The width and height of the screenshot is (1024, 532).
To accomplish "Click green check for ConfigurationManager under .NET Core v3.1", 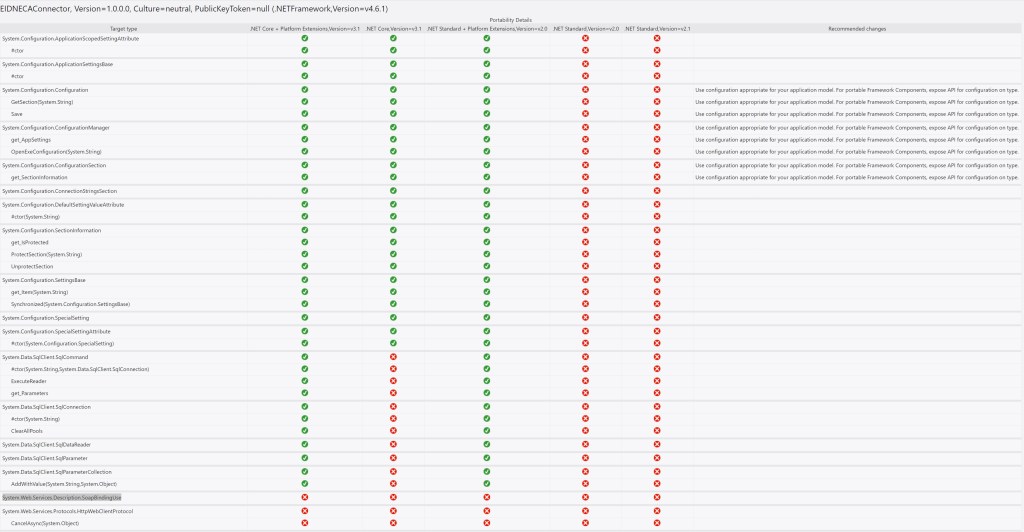I will [394, 128].
